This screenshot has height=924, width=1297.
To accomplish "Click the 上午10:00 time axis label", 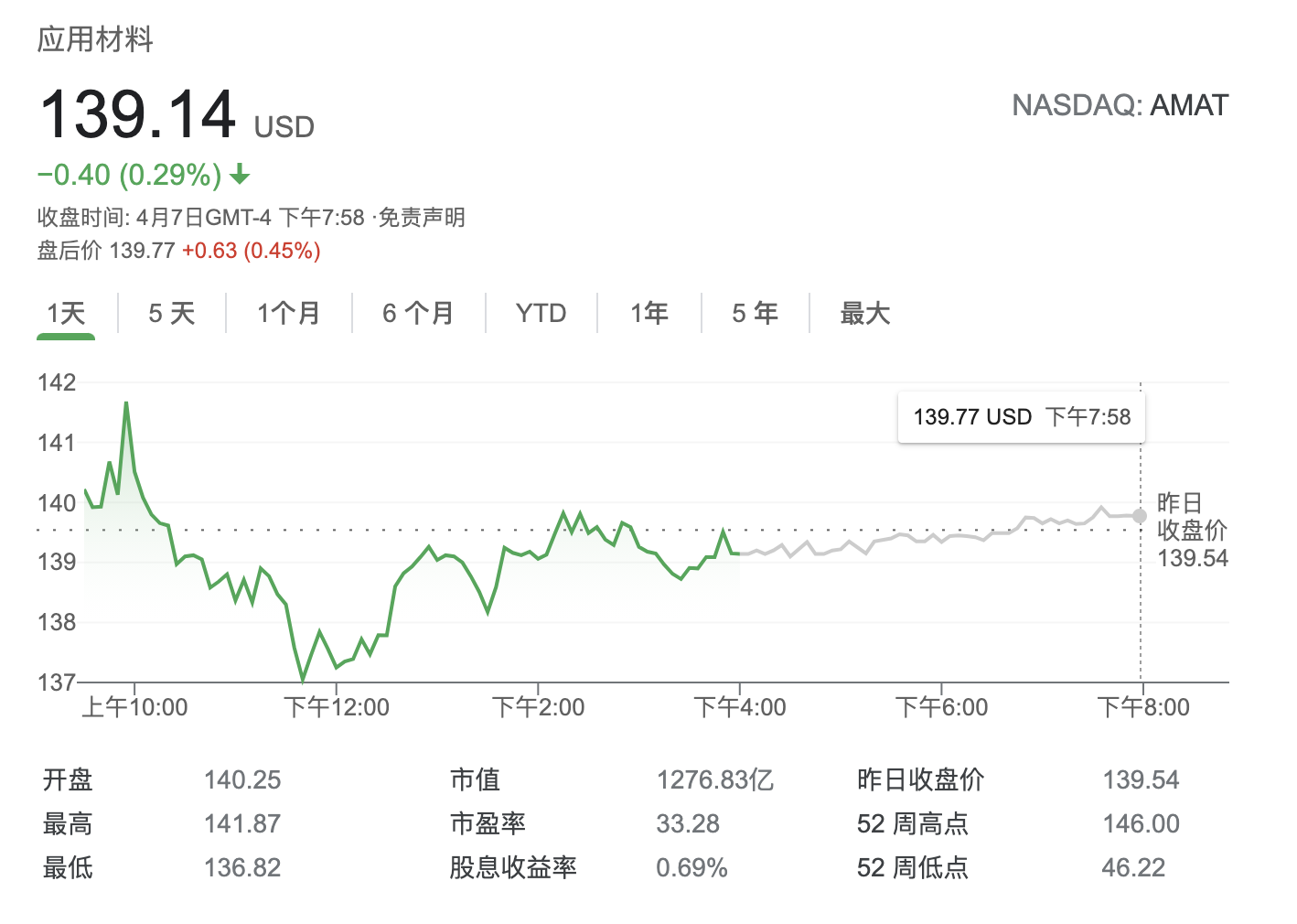I will coord(134,707).
